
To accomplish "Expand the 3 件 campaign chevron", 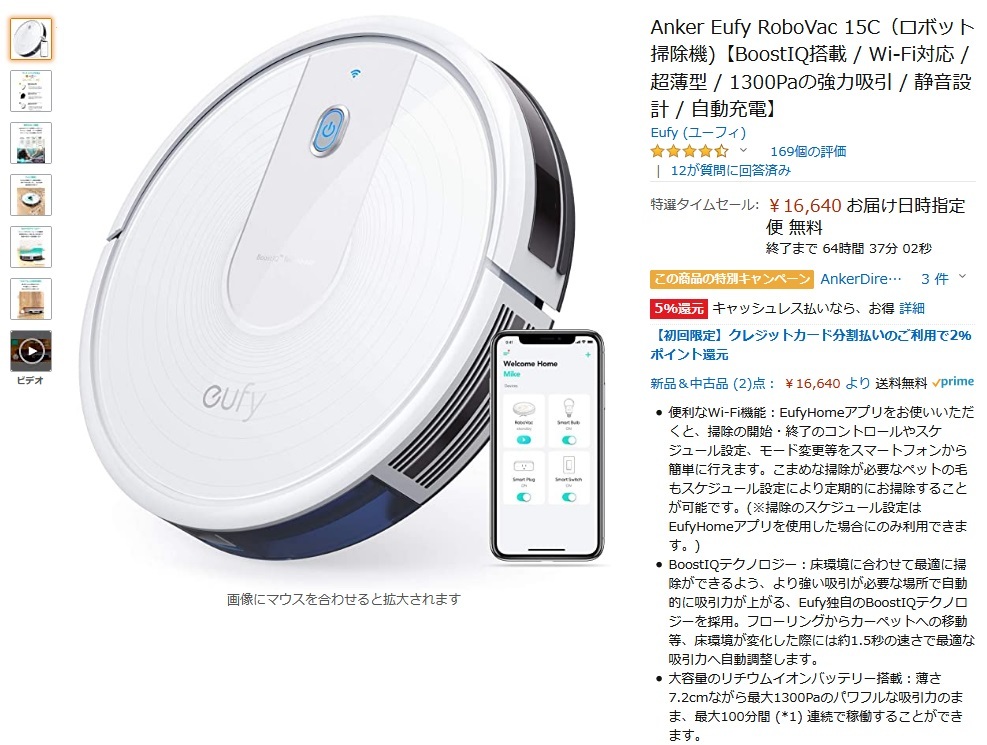I will coord(962,277).
